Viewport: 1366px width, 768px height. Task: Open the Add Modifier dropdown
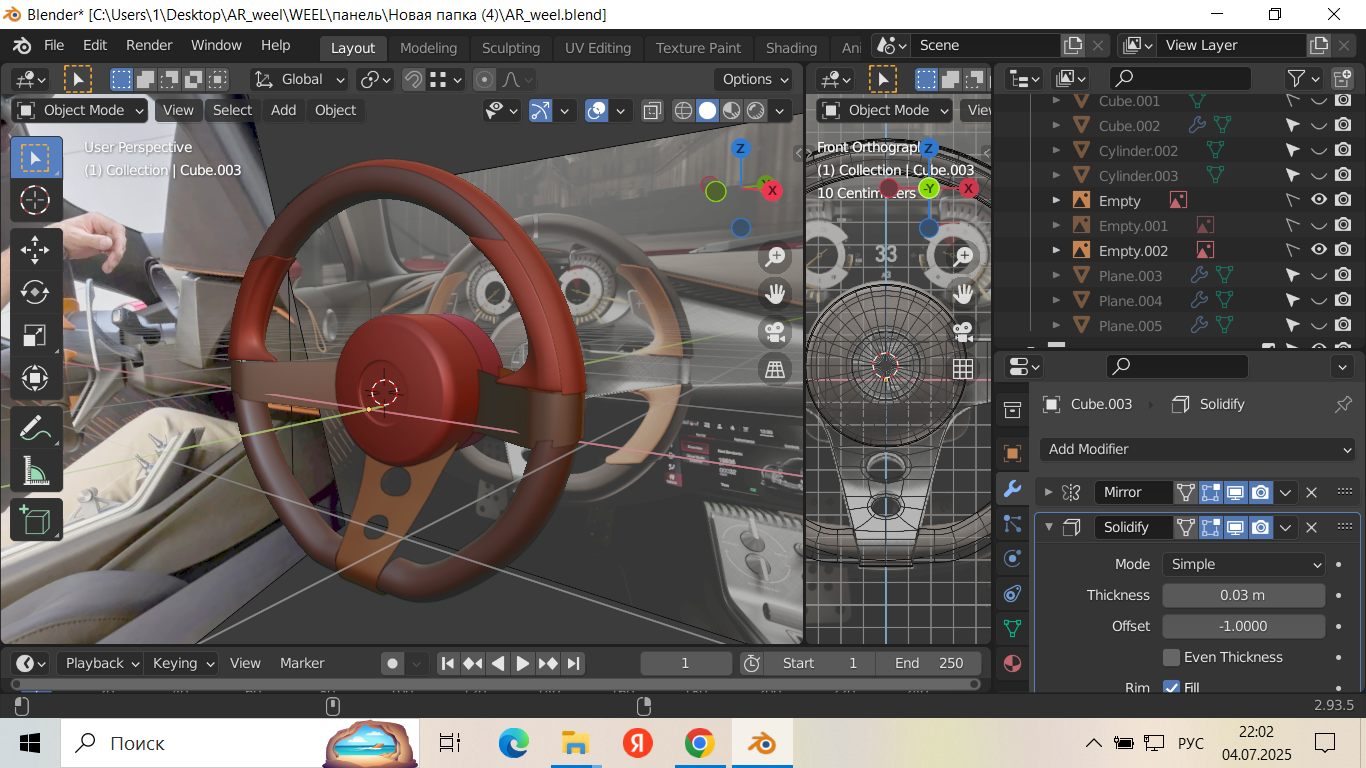(x=1199, y=449)
